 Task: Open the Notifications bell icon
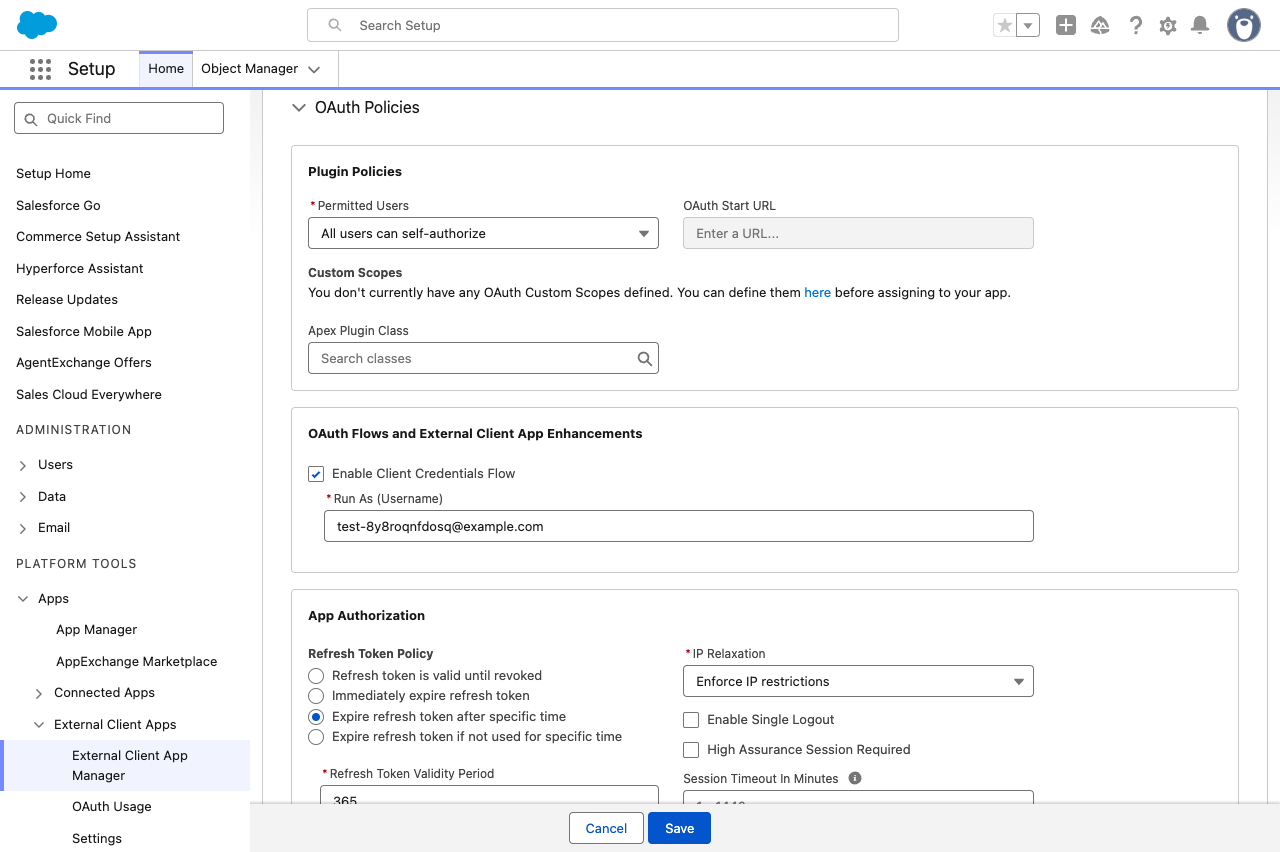pos(1200,25)
